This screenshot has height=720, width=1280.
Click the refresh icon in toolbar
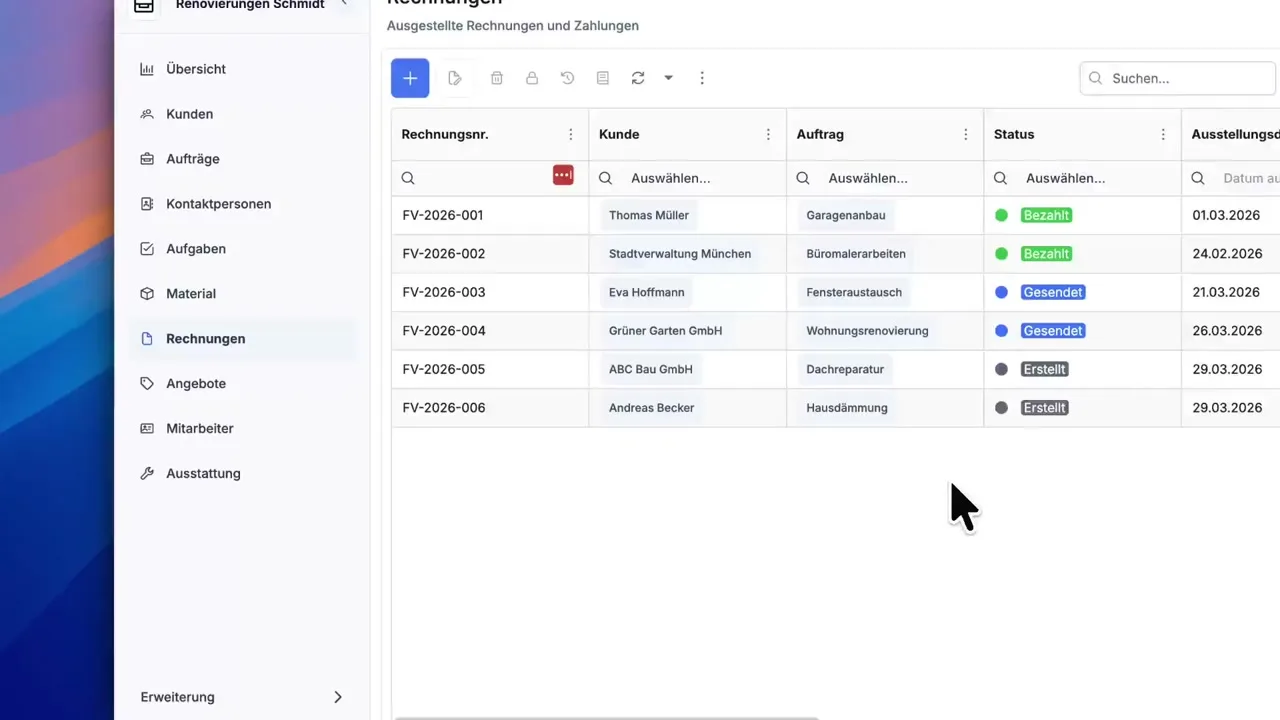[x=638, y=78]
